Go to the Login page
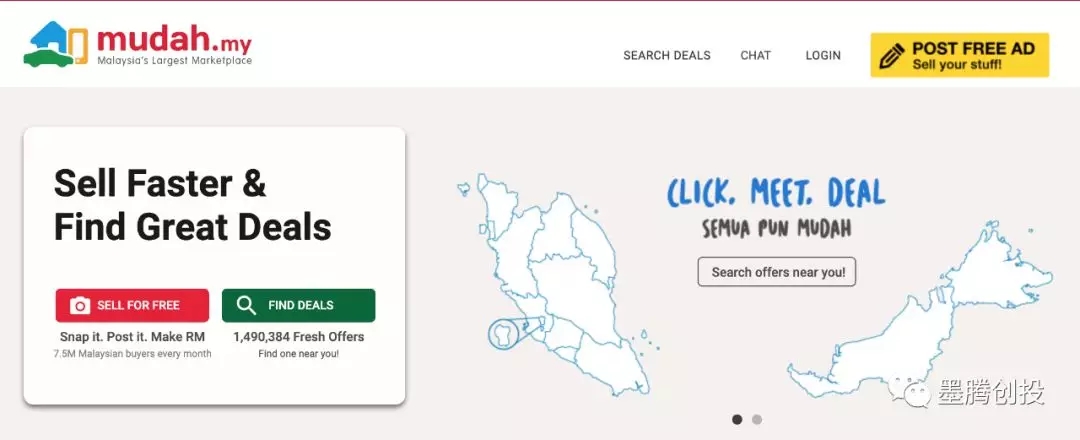Viewport: 1080px width, 440px height. pos(823,56)
